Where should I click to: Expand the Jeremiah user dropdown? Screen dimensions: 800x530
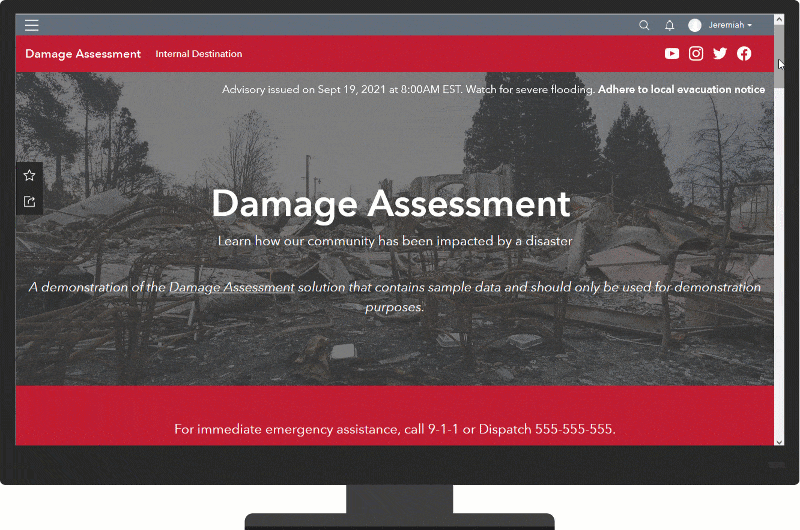pyautogui.click(x=730, y=25)
